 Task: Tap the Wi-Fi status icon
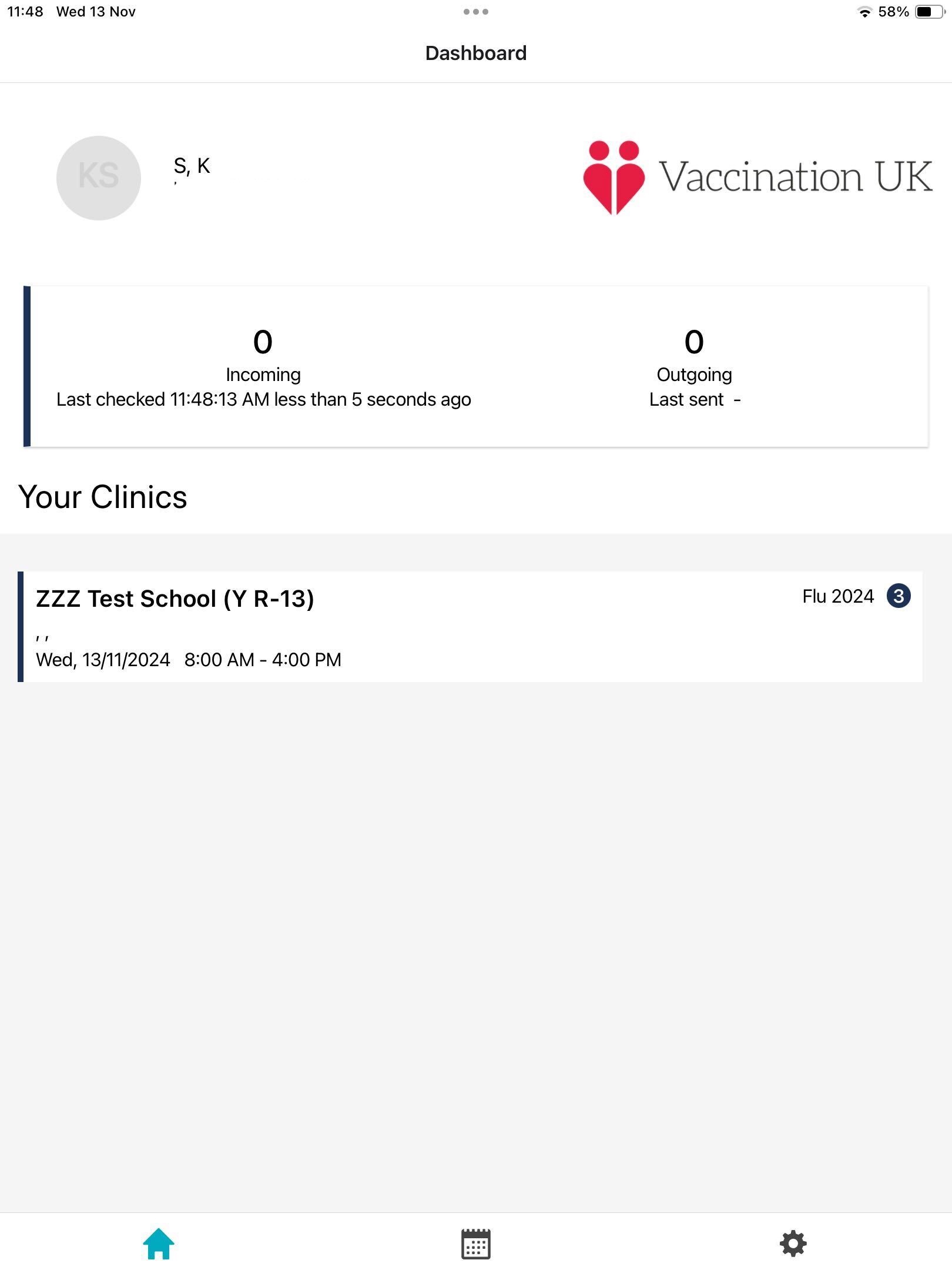coord(864,12)
